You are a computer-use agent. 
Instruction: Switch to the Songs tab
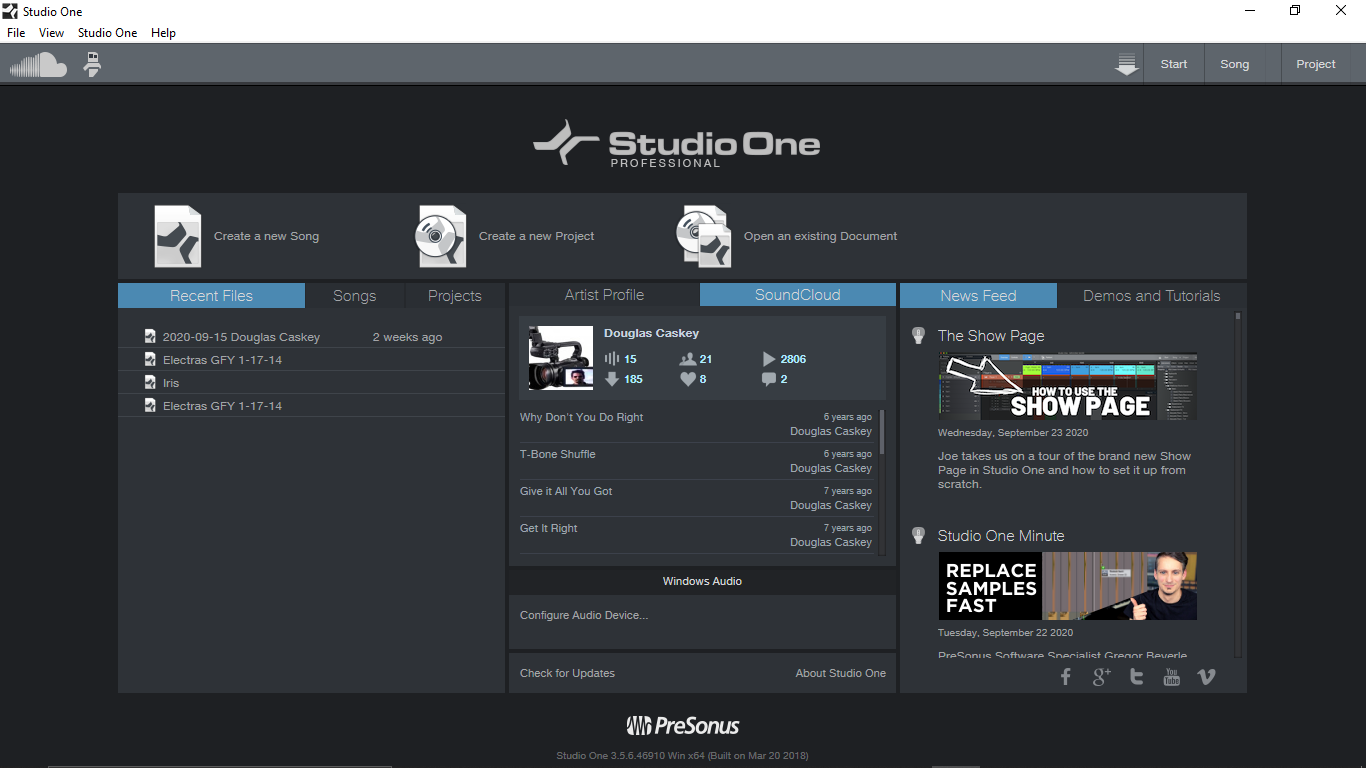[x=354, y=296]
